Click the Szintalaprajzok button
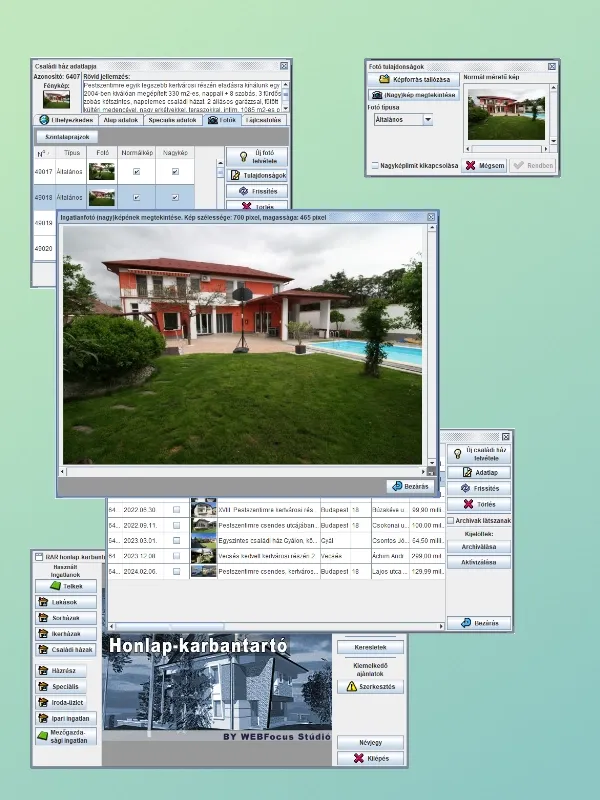The image size is (600, 800). pyautogui.click(x=67, y=137)
